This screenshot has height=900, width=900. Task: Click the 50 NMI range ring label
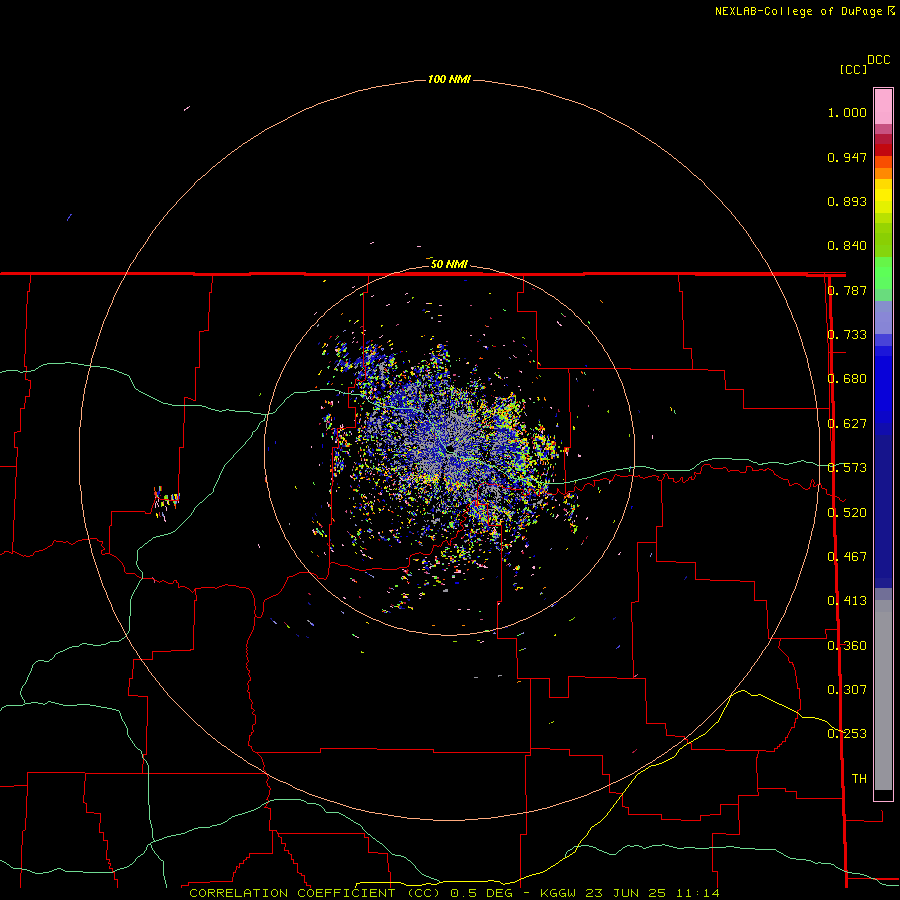tap(449, 264)
